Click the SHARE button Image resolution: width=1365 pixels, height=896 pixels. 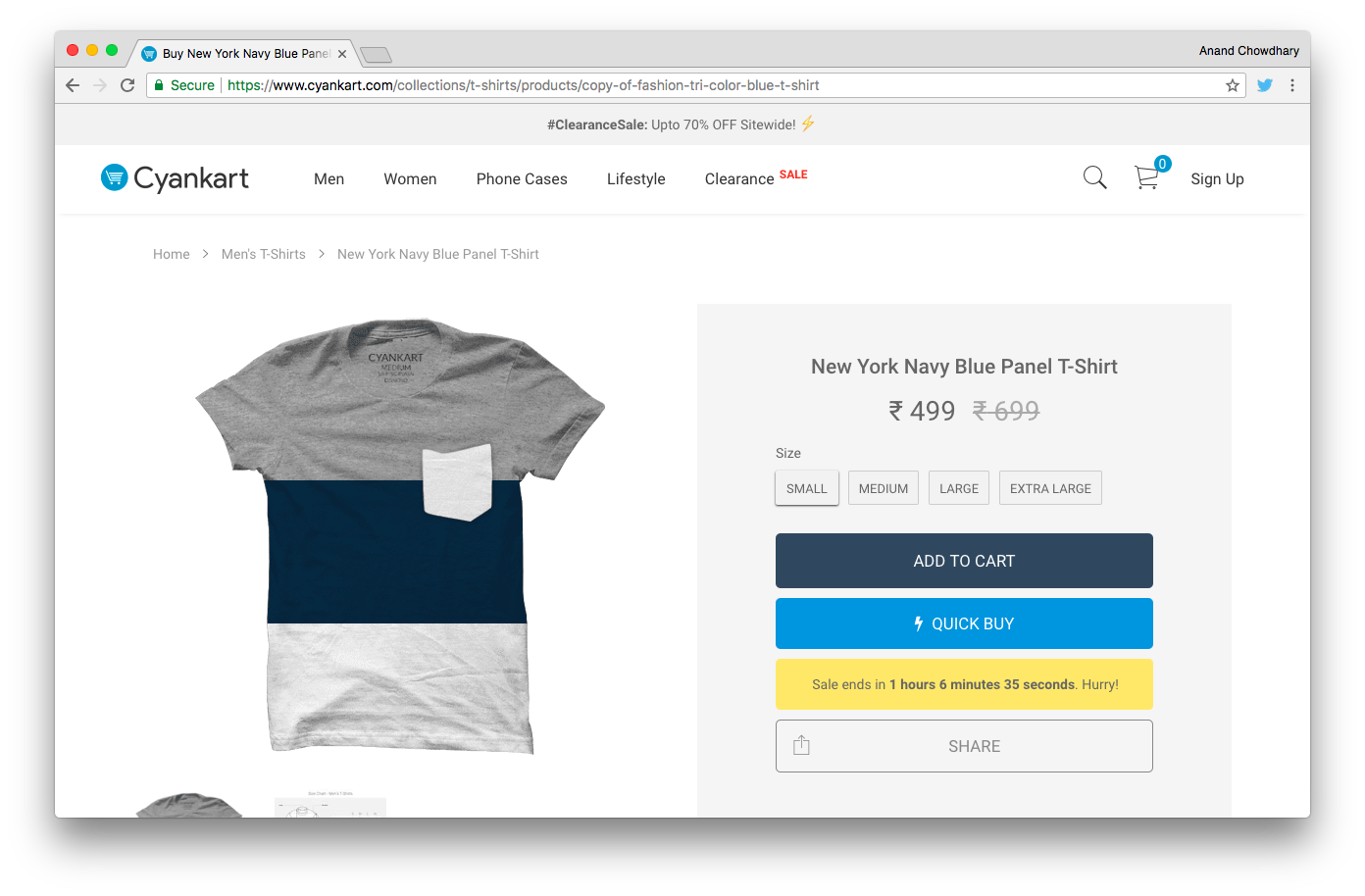point(964,746)
